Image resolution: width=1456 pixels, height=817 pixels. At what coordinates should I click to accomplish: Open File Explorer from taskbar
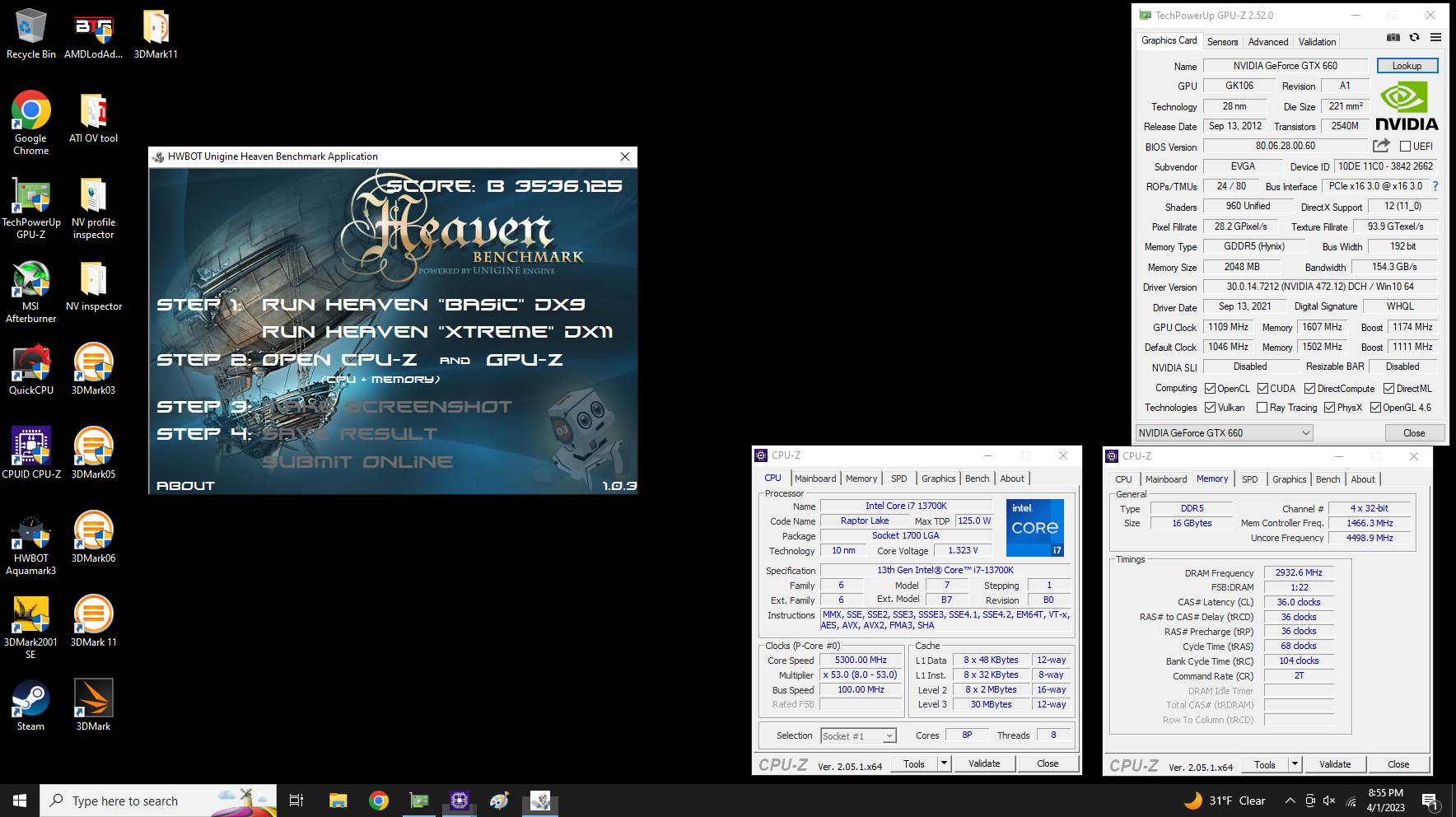pos(338,801)
